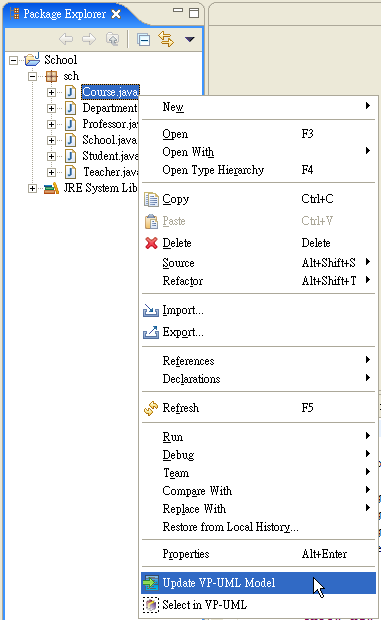Click the School.java file icon
The image size is (381, 620).
[70, 140]
